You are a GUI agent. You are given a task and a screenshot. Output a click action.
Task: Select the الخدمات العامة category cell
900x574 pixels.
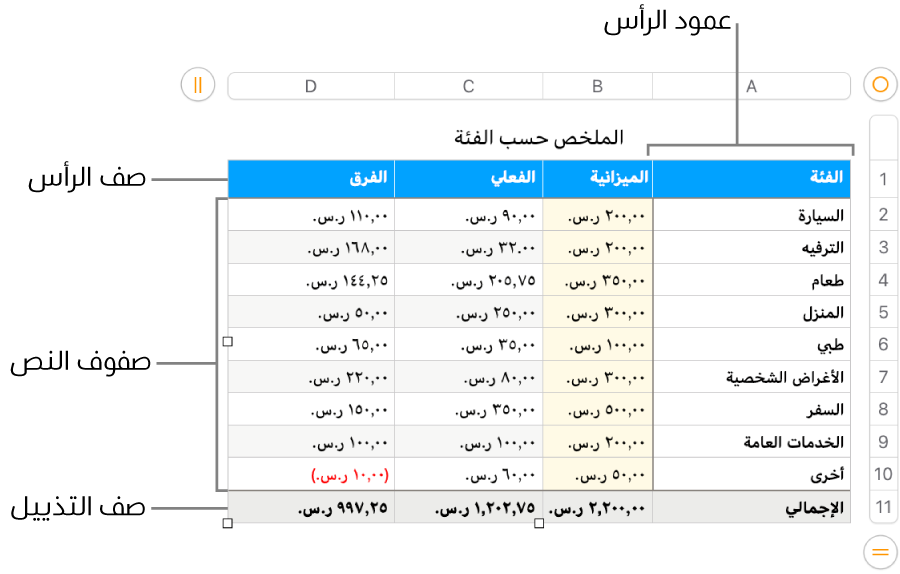[751, 442]
